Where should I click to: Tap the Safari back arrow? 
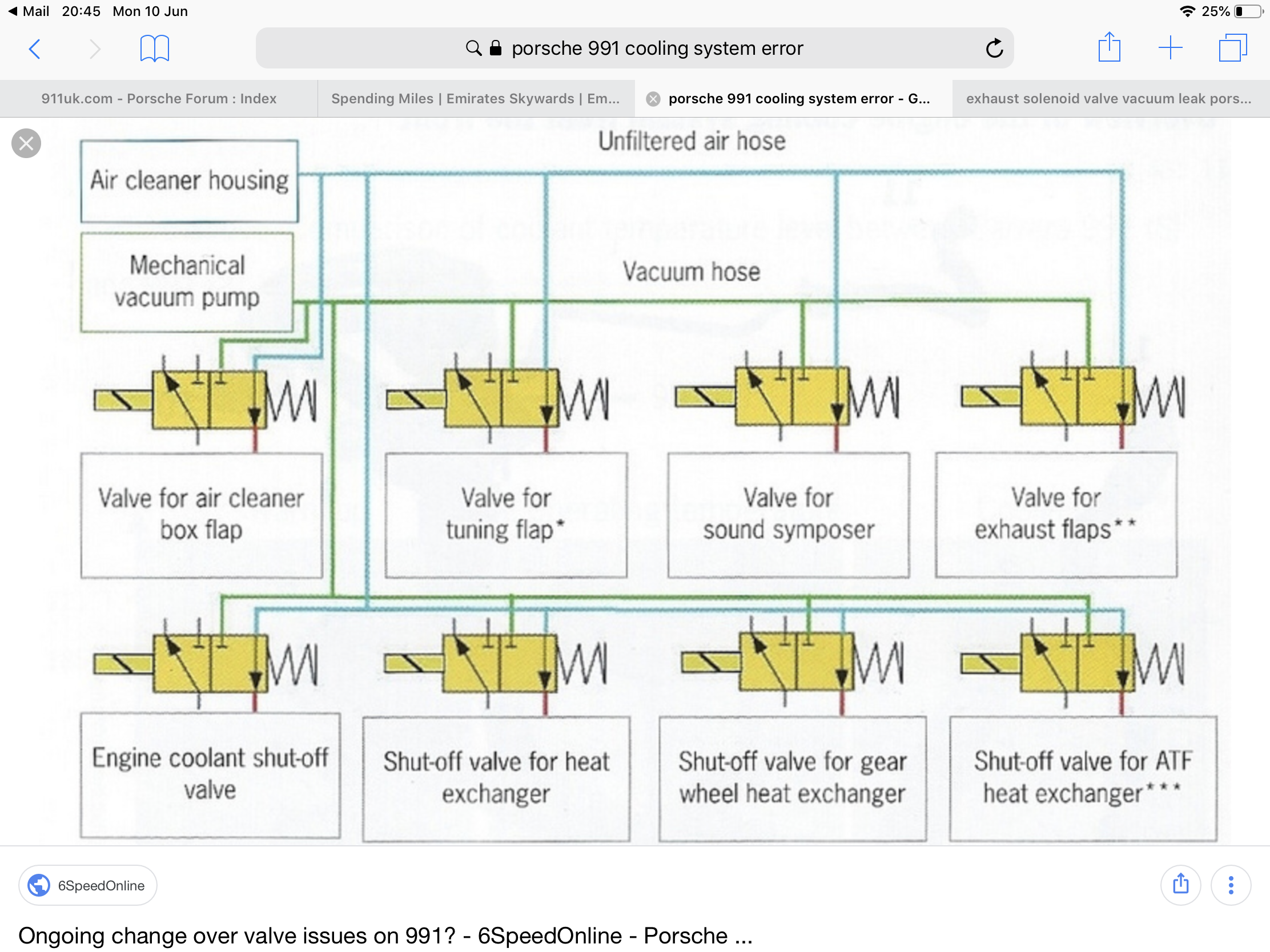[x=34, y=49]
